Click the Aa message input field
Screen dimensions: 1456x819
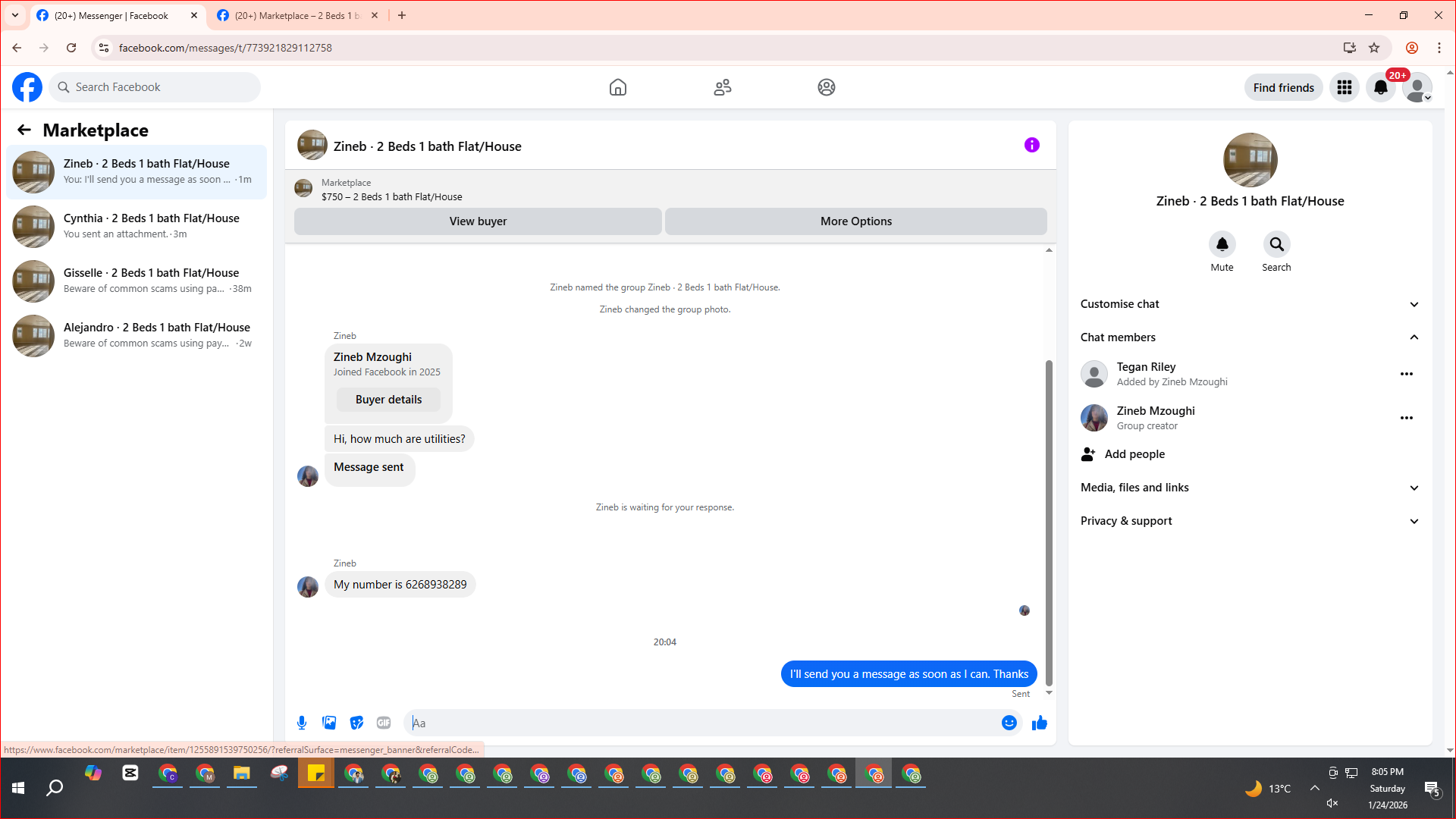(705, 723)
